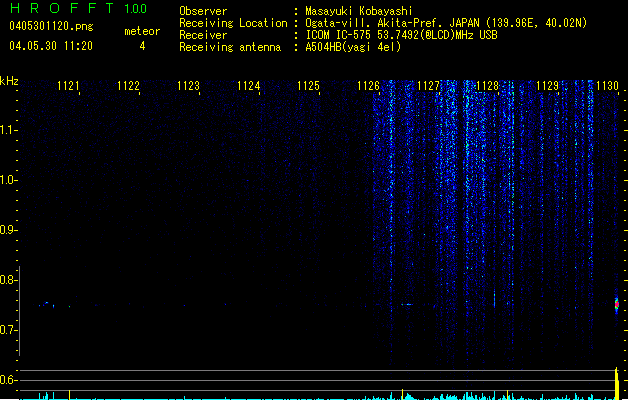Image resolution: width=629 pixels, height=400 pixels.
Task: Click the 0.6 kHz frequency label
Action: [x=8, y=380]
